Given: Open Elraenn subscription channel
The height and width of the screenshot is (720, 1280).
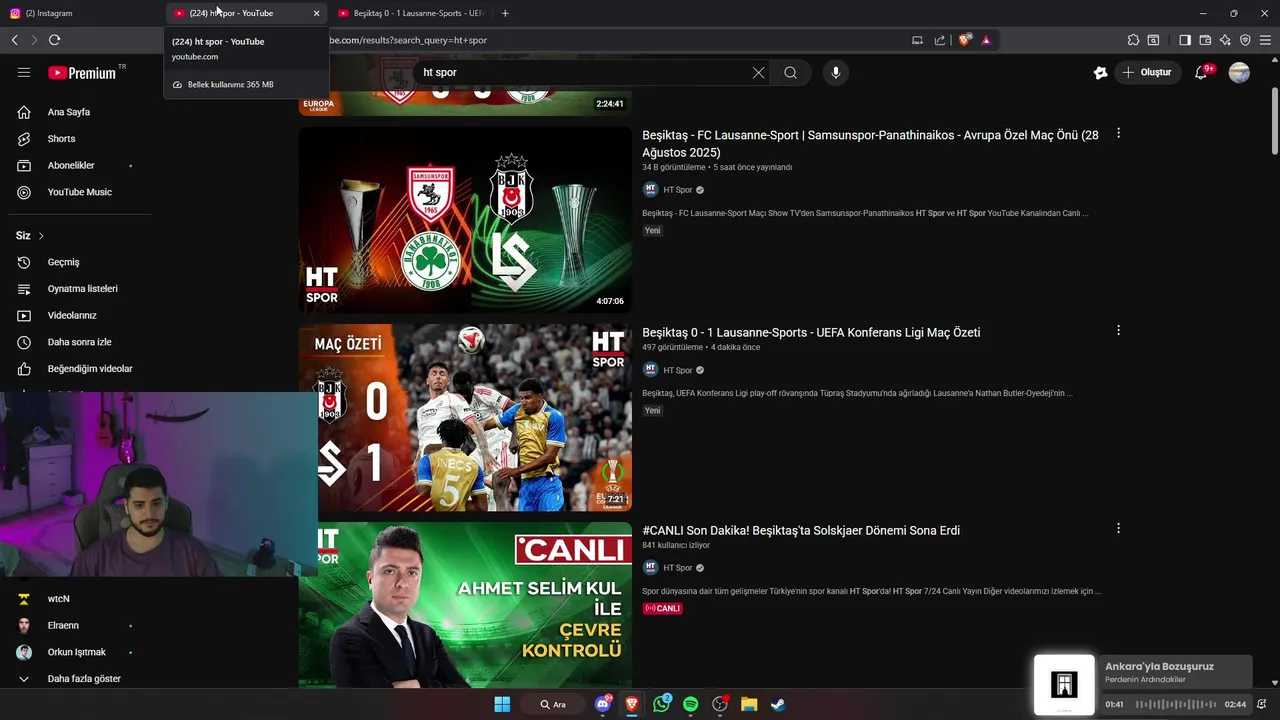Looking at the screenshot, I should point(63,625).
